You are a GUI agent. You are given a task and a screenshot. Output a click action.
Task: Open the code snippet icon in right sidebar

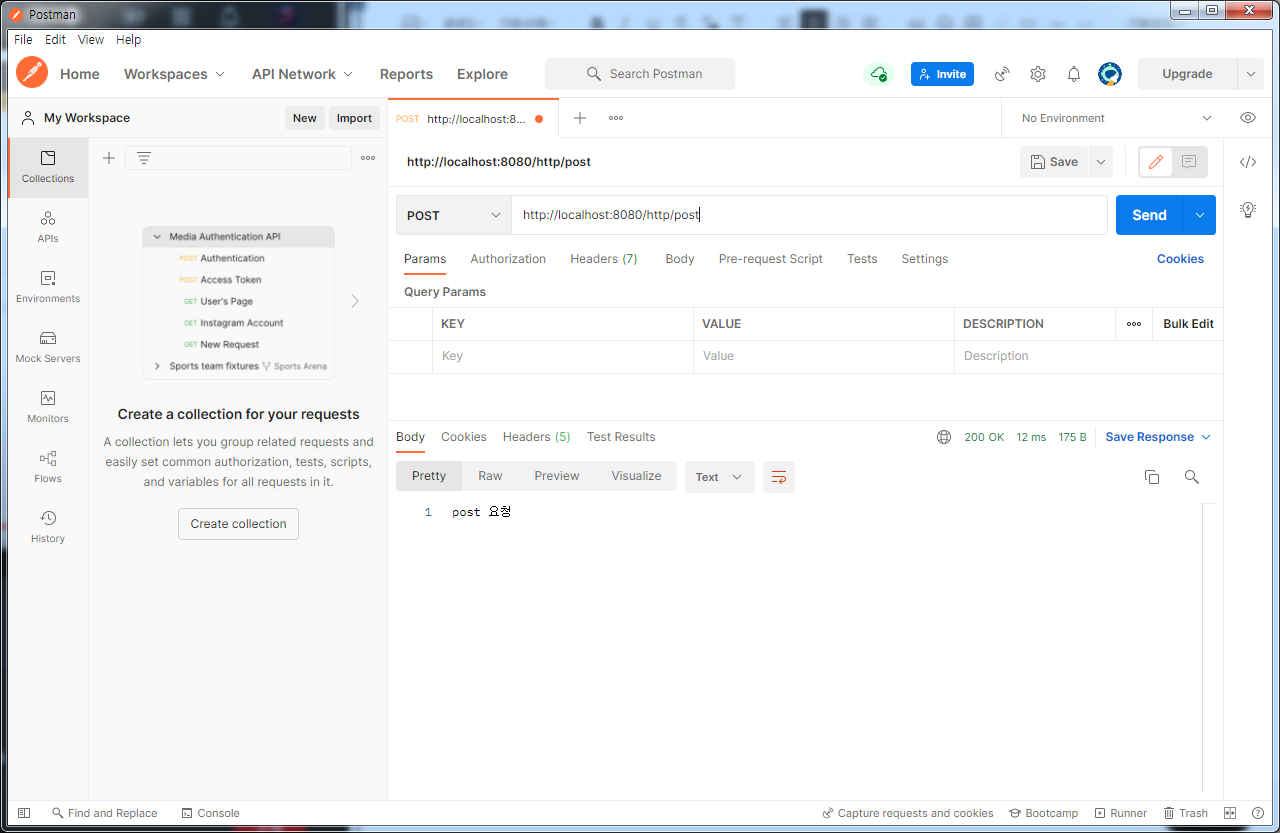[1248, 162]
